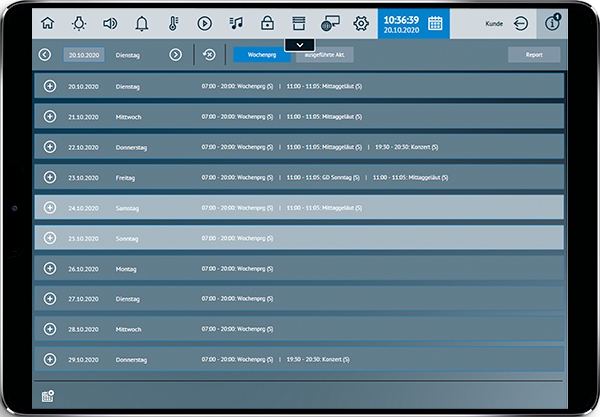Image resolution: width=600 pixels, height=417 pixels.
Task: Expand the 28.10.2020 Mittwoch row
Action: tap(50, 329)
